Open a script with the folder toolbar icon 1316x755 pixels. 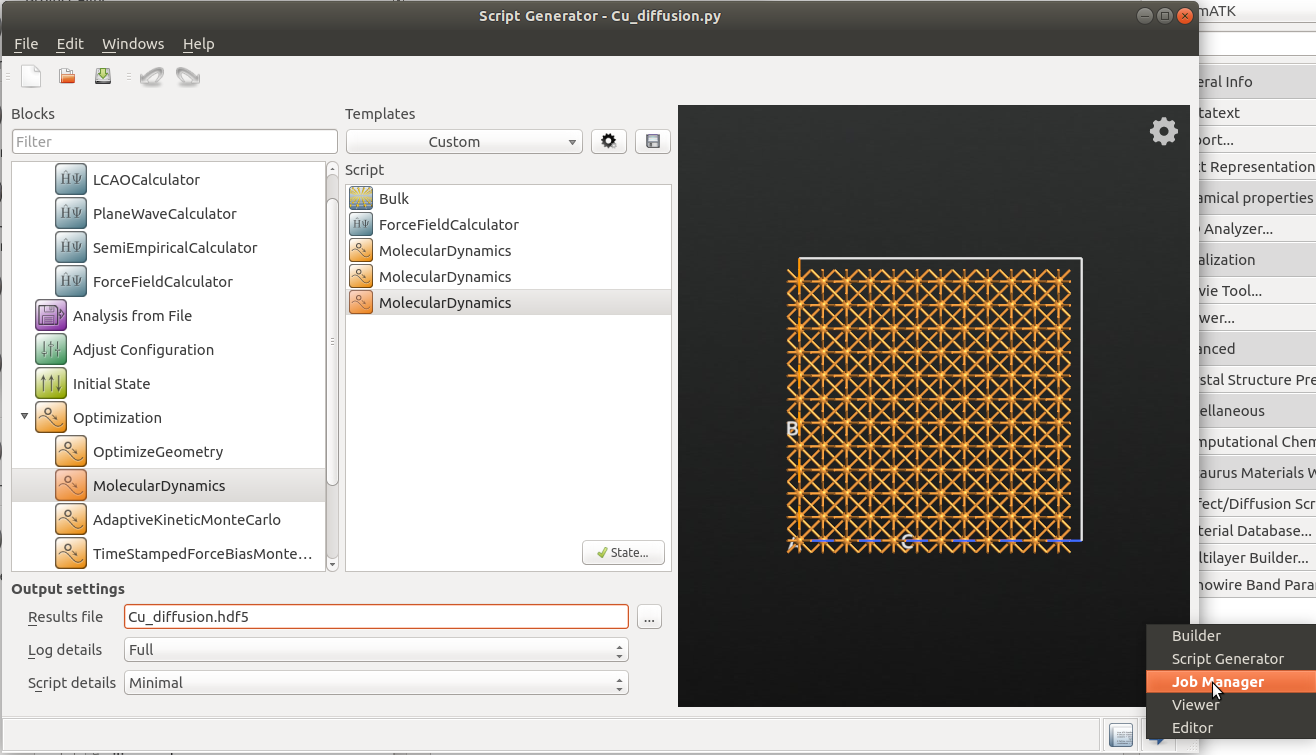click(x=67, y=76)
